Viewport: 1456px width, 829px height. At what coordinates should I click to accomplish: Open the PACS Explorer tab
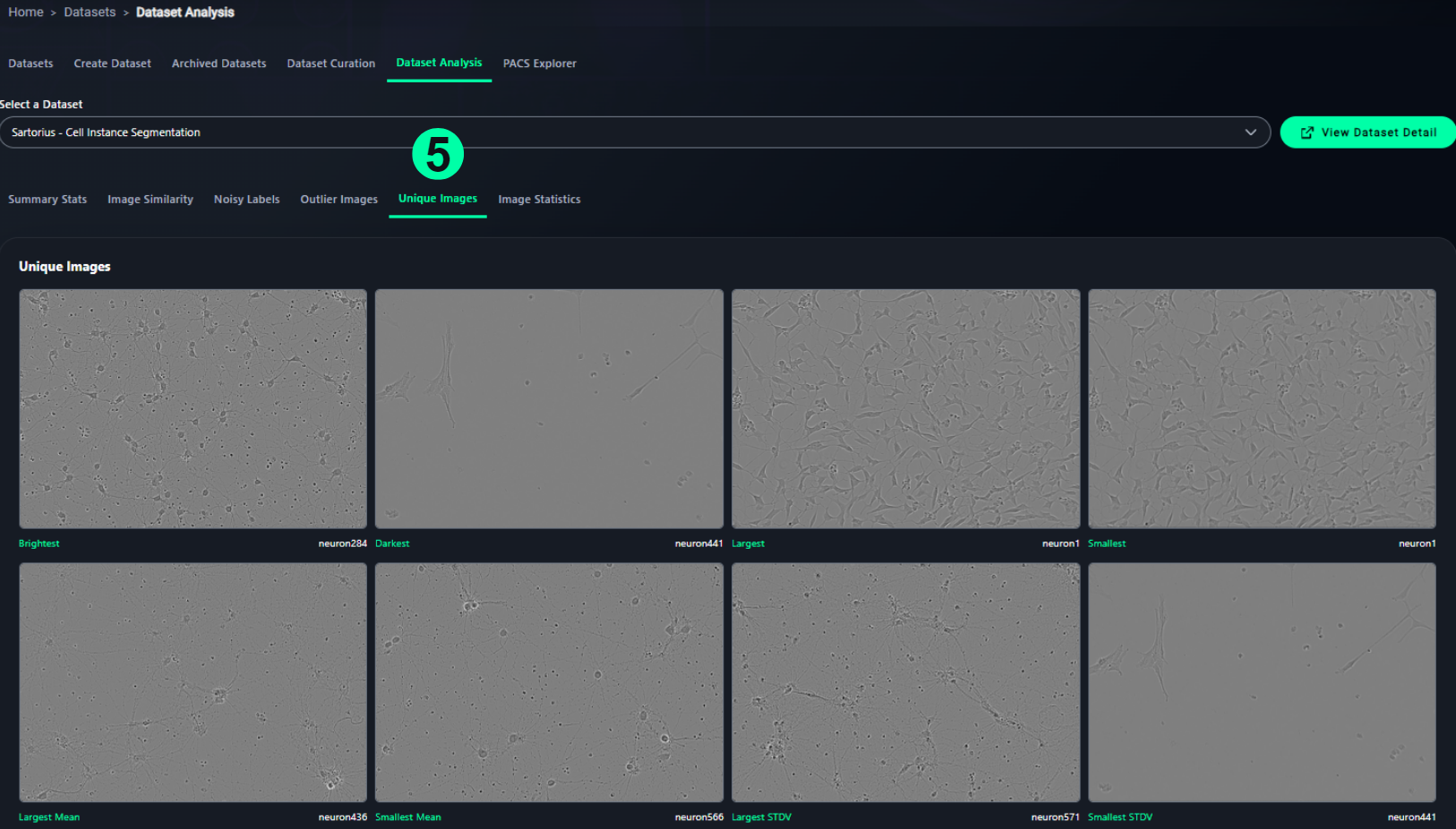pyautogui.click(x=539, y=64)
